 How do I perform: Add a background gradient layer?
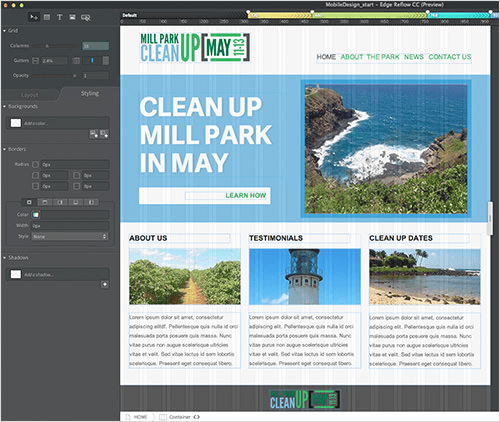(x=104, y=134)
